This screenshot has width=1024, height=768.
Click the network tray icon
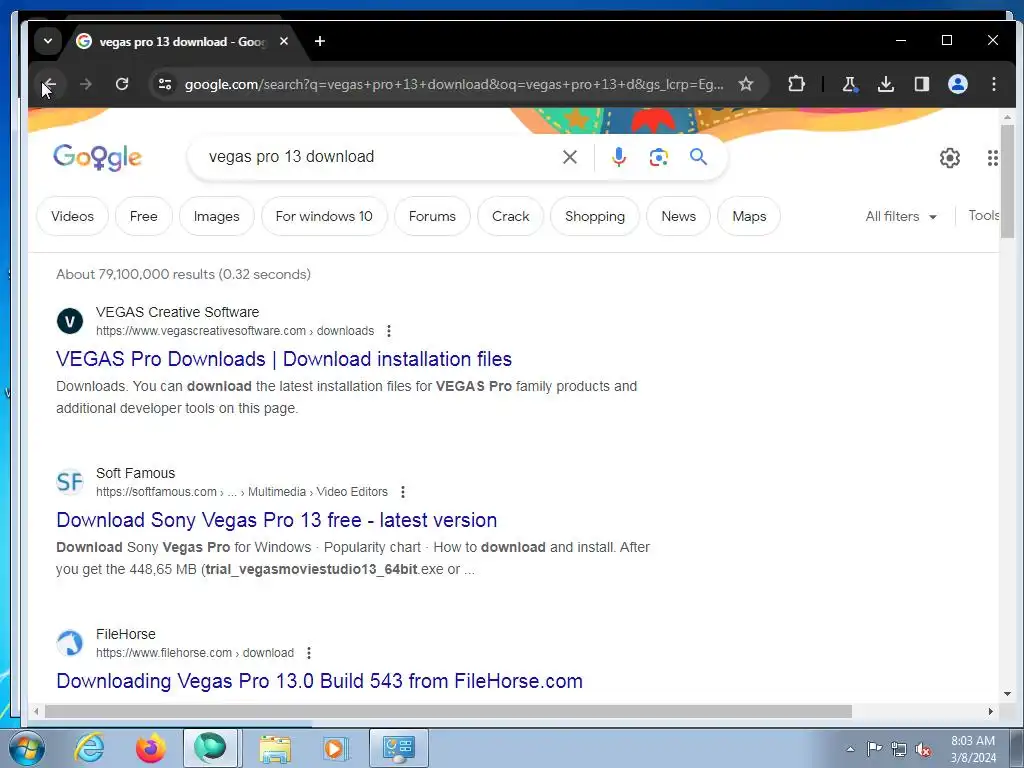(x=899, y=750)
